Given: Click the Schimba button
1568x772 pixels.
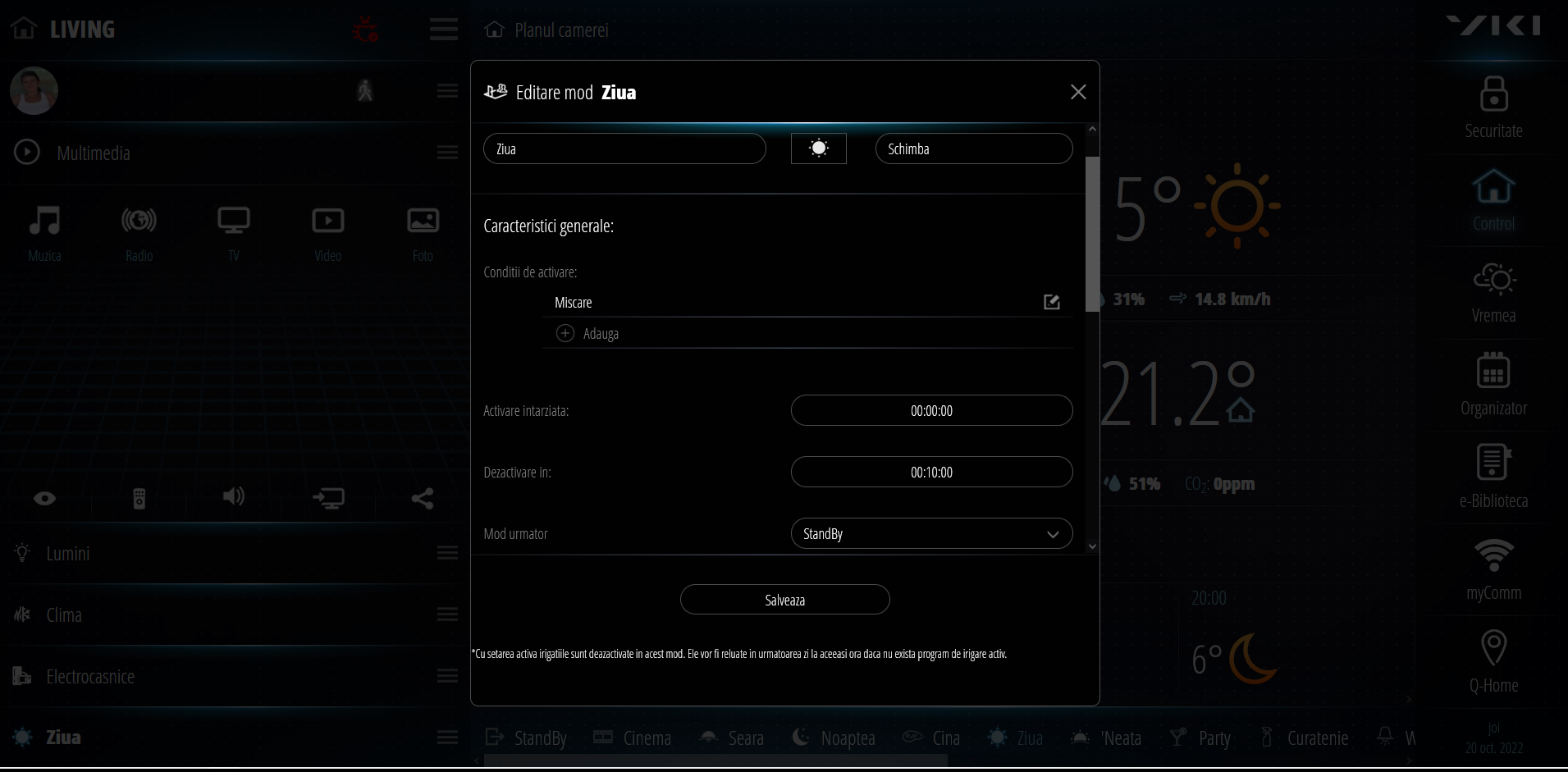Looking at the screenshot, I should click(x=973, y=149).
